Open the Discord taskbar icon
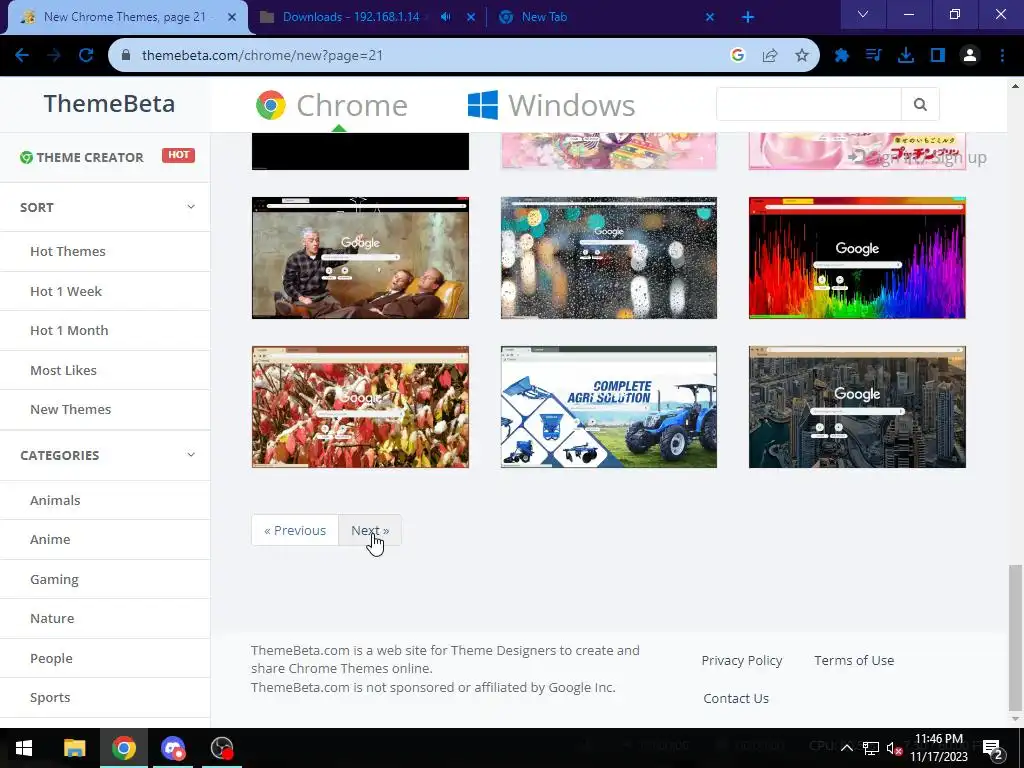The image size is (1024, 768). (173, 748)
